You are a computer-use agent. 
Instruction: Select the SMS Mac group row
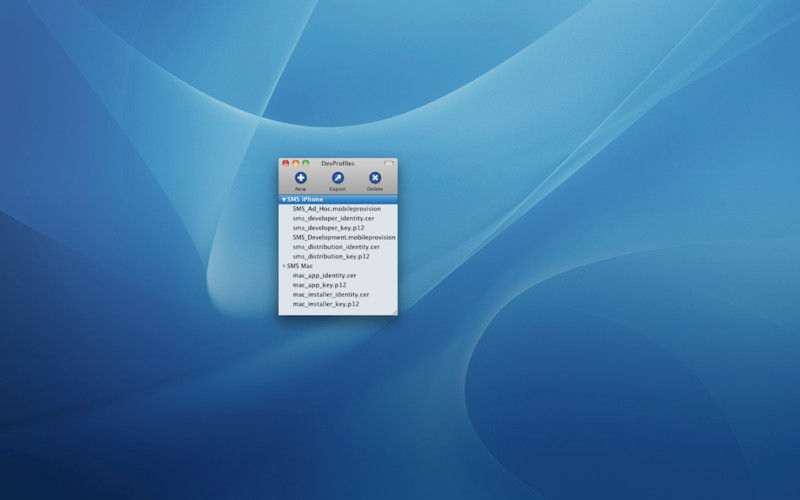tap(338, 266)
